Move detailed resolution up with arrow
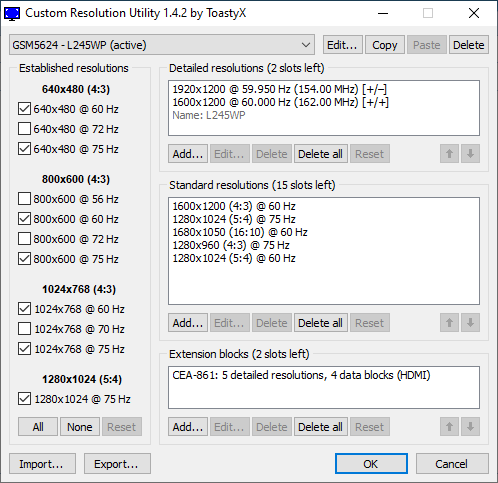This screenshot has width=498, height=483. click(x=449, y=154)
